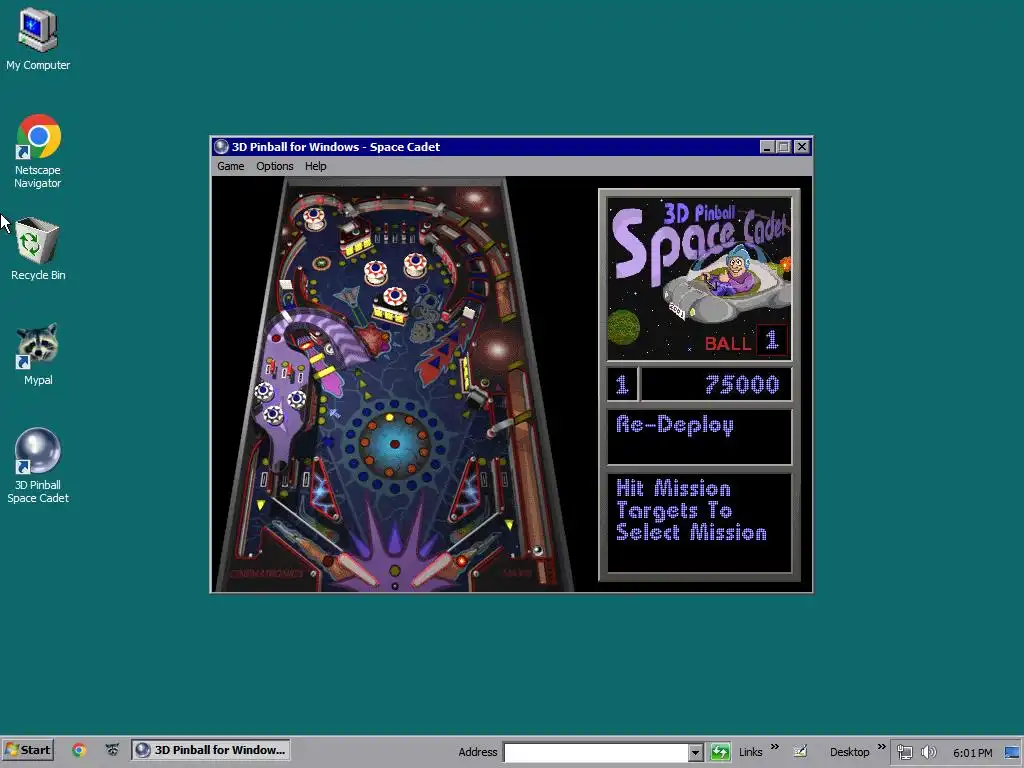Image resolution: width=1024 pixels, height=768 pixels.
Task: Launch Chrome from the quick launch bar
Action: (79, 750)
